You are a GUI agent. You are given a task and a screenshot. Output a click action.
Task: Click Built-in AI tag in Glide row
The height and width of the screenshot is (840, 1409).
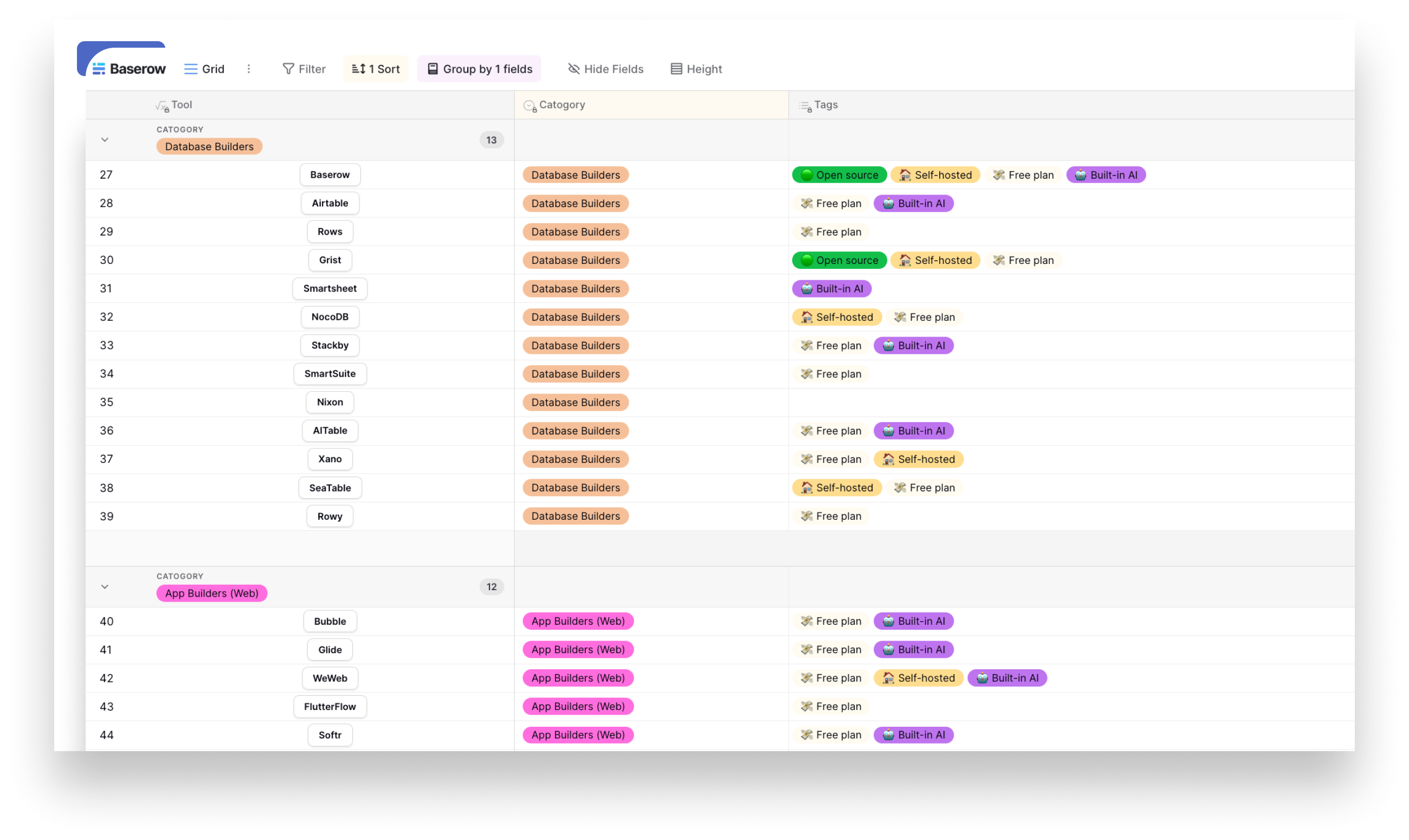913,650
